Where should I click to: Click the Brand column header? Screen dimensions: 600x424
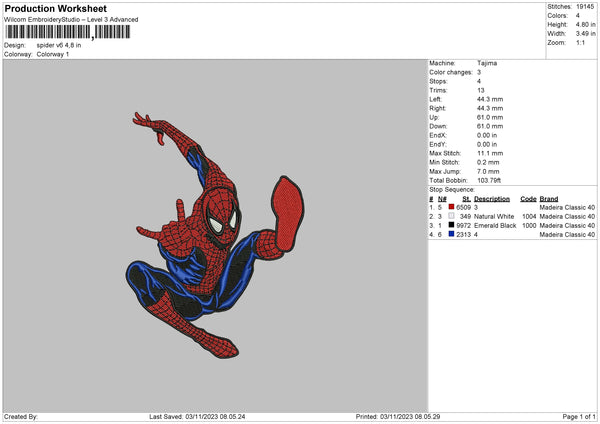(x=548, y=198)
